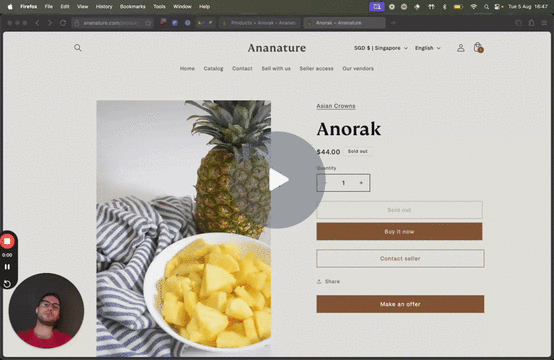Decrease quantity with the minus button
The height and width of the screenshot is (360, 554).
(325, 183)
